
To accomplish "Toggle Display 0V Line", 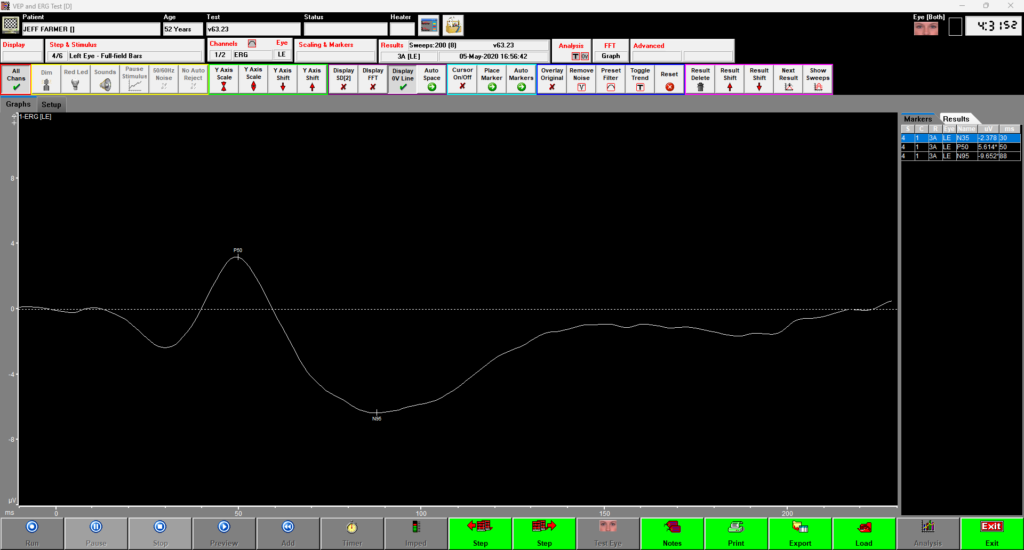I will click(x=402, y=79).
